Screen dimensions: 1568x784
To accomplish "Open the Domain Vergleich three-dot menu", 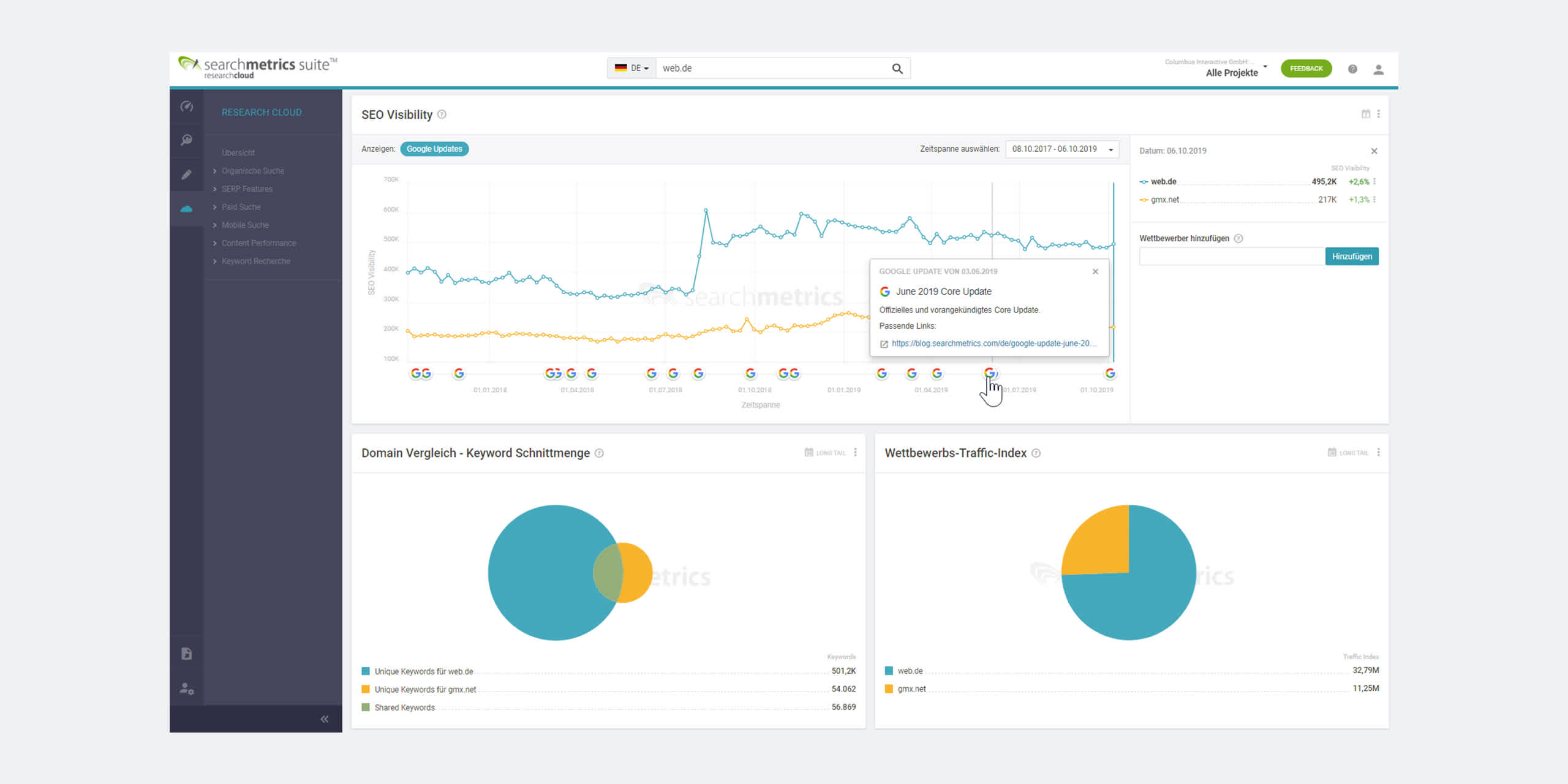I will [x=855, y=453].
